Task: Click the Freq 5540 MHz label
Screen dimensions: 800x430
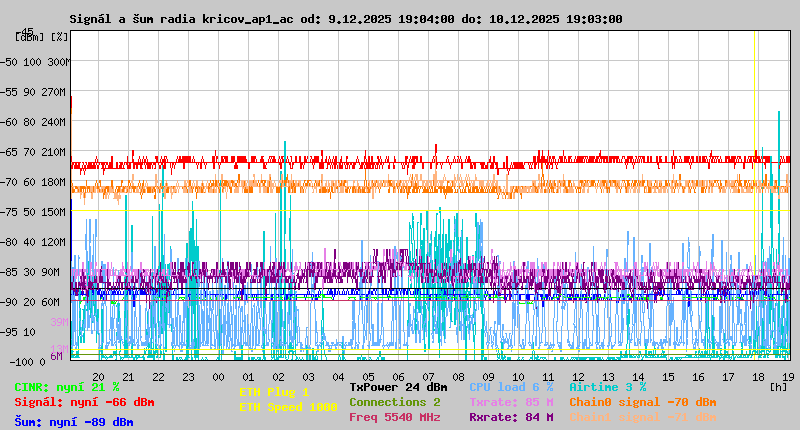Action: [x=394, y=417]
